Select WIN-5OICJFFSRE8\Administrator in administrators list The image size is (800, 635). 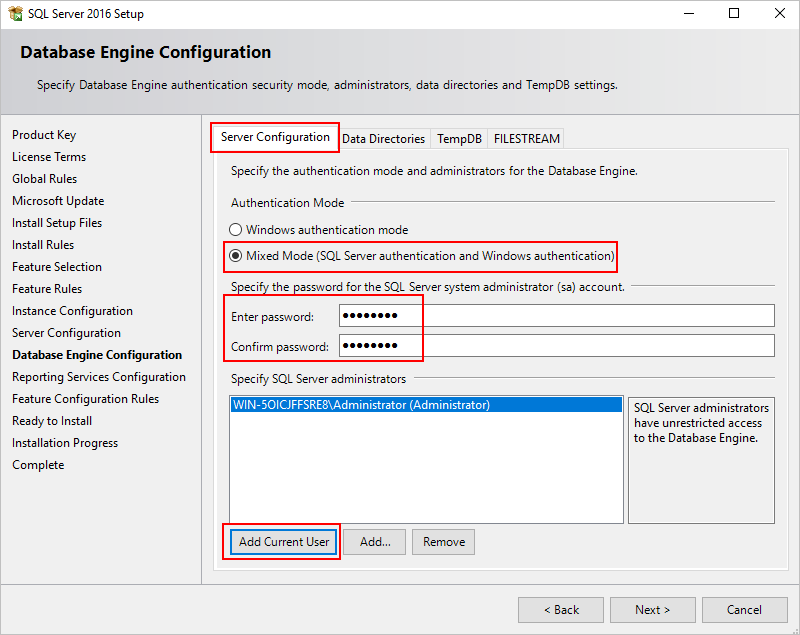(x=426, y=405)
